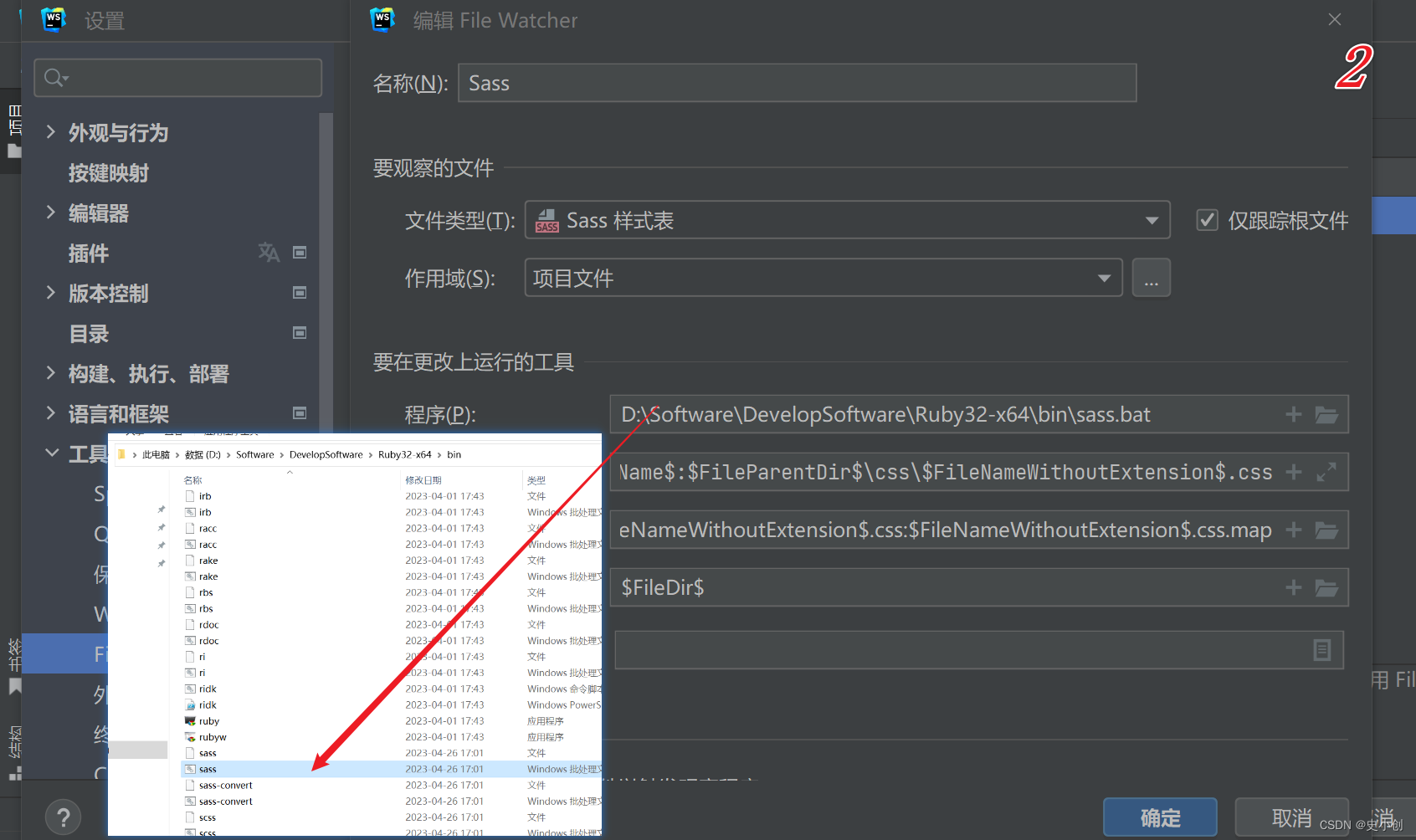Expand the 构建、执行、部署 settings node

pos(51,372)
